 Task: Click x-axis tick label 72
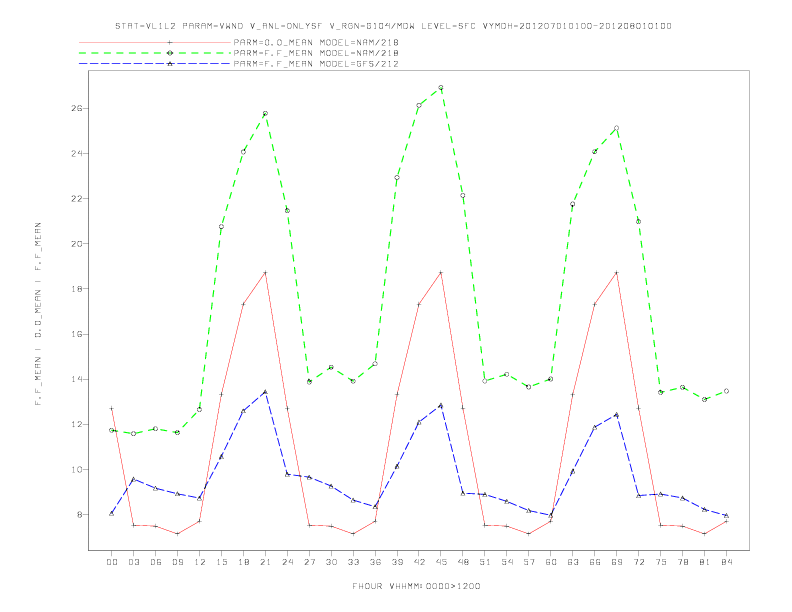pyautogui.click(x=638, y=562)
